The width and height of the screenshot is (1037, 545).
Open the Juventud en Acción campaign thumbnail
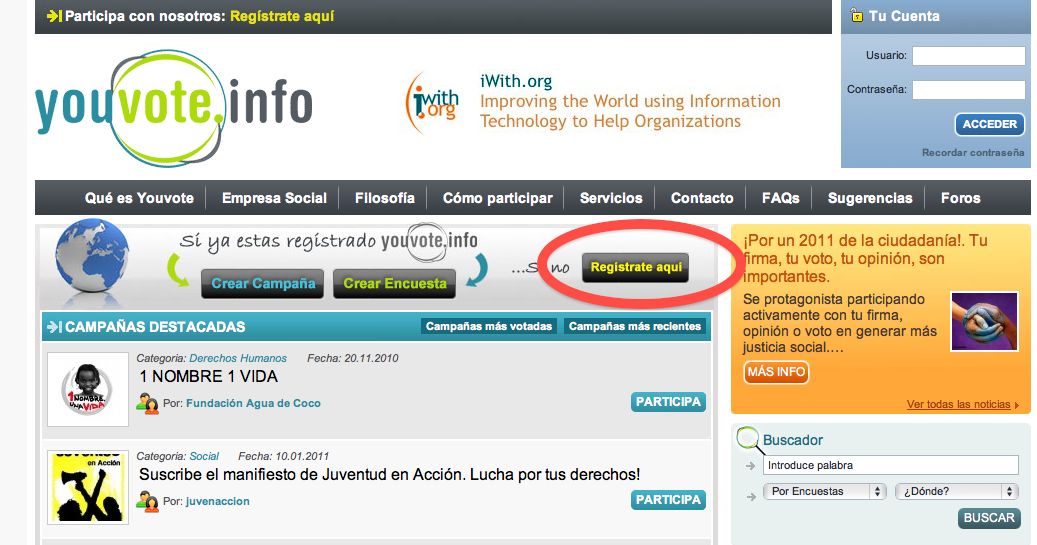(88, 487)
